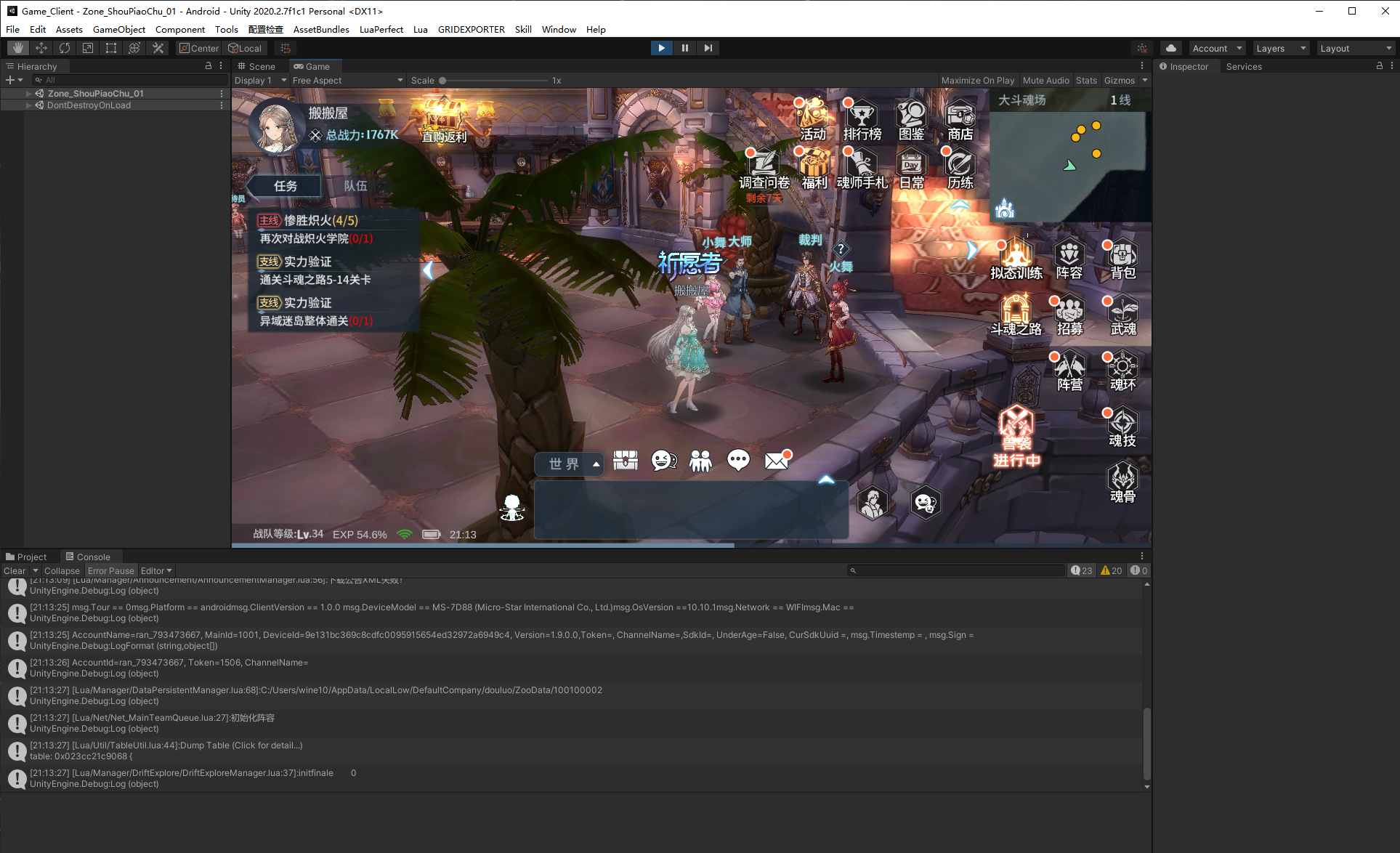Select the Rect Transform tool
The image size is (1400, 853).
(x=111, y=48)
